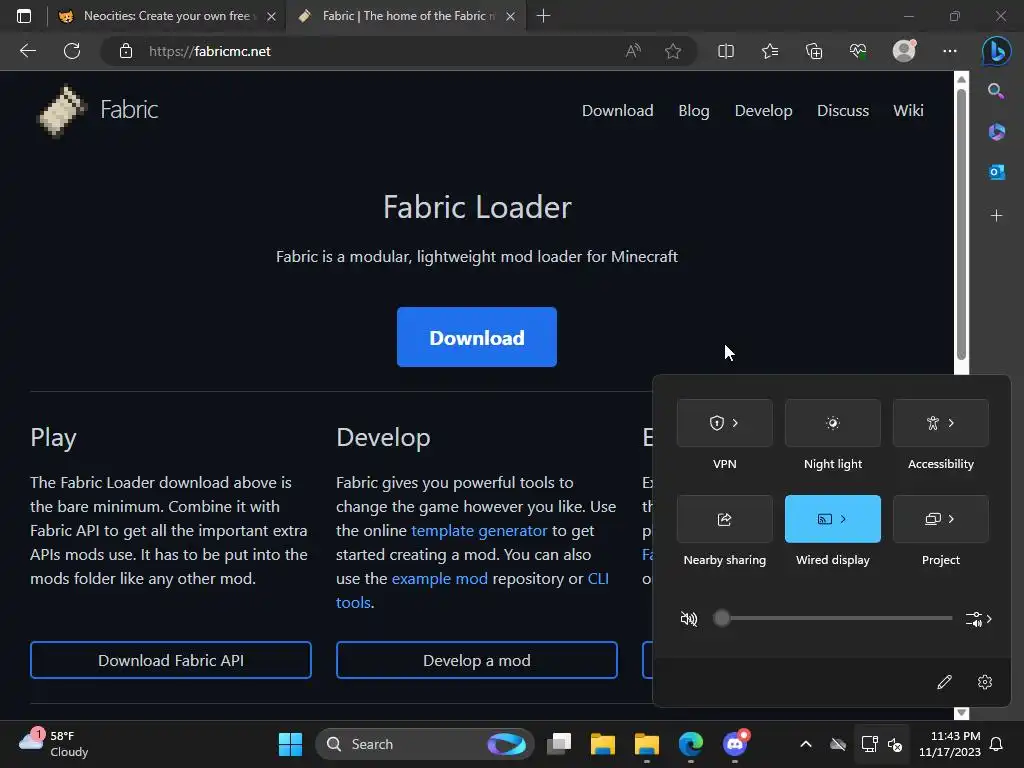Click the Develop a mod button

point(477,660)
